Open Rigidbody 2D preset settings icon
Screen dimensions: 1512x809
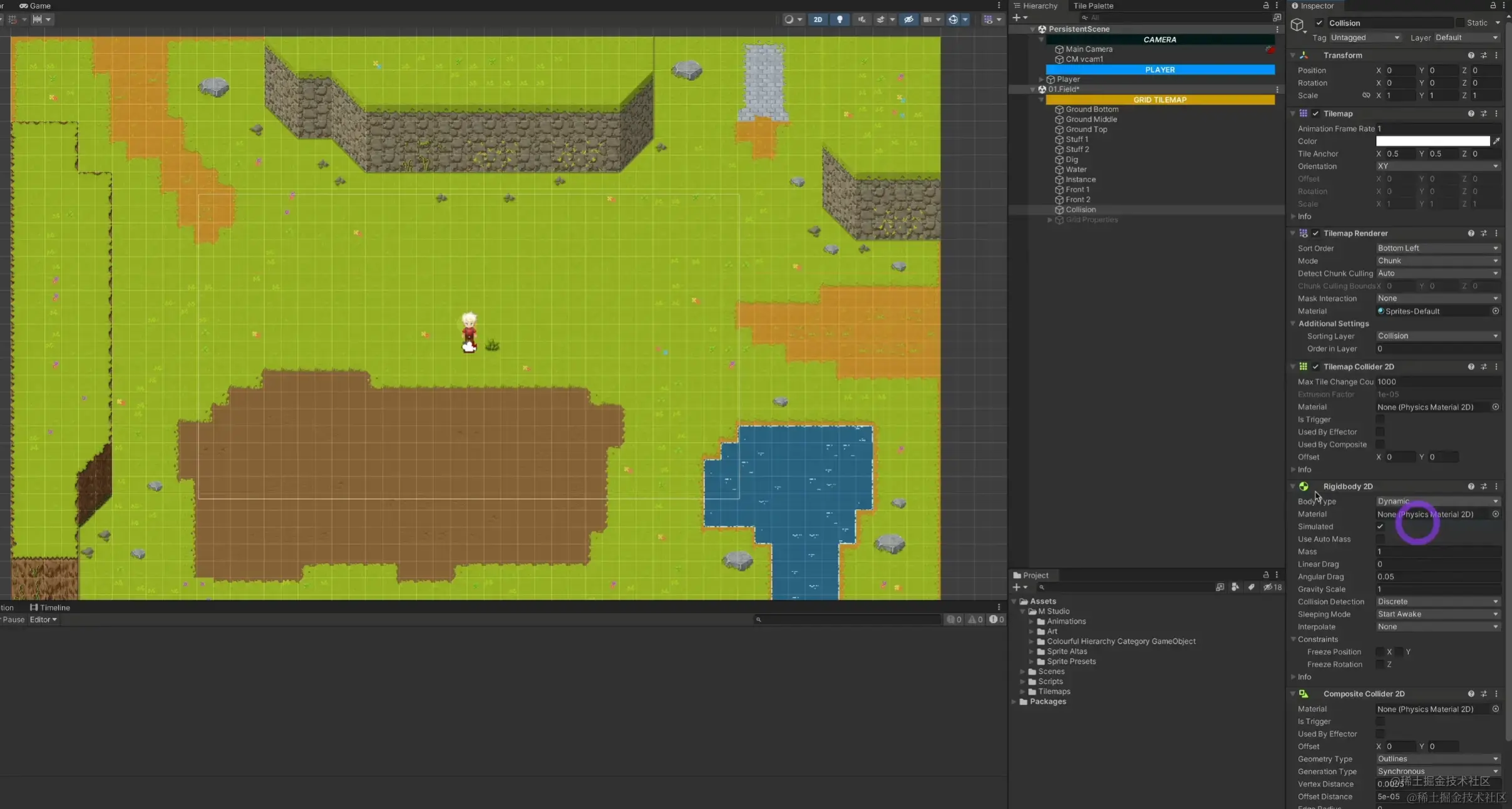[x=1483, y=487]
